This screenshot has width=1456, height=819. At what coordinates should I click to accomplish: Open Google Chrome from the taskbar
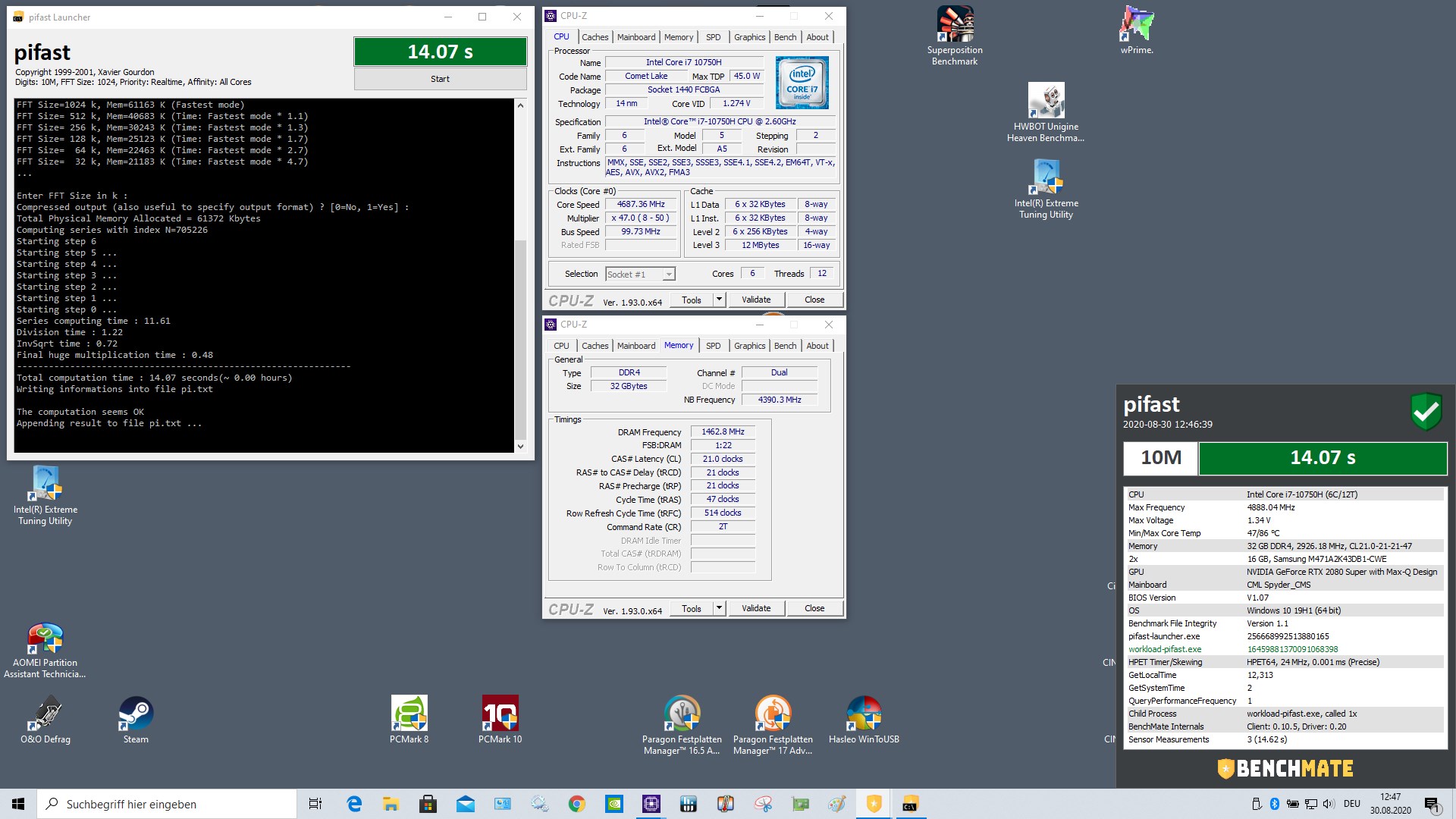(577, 804)
